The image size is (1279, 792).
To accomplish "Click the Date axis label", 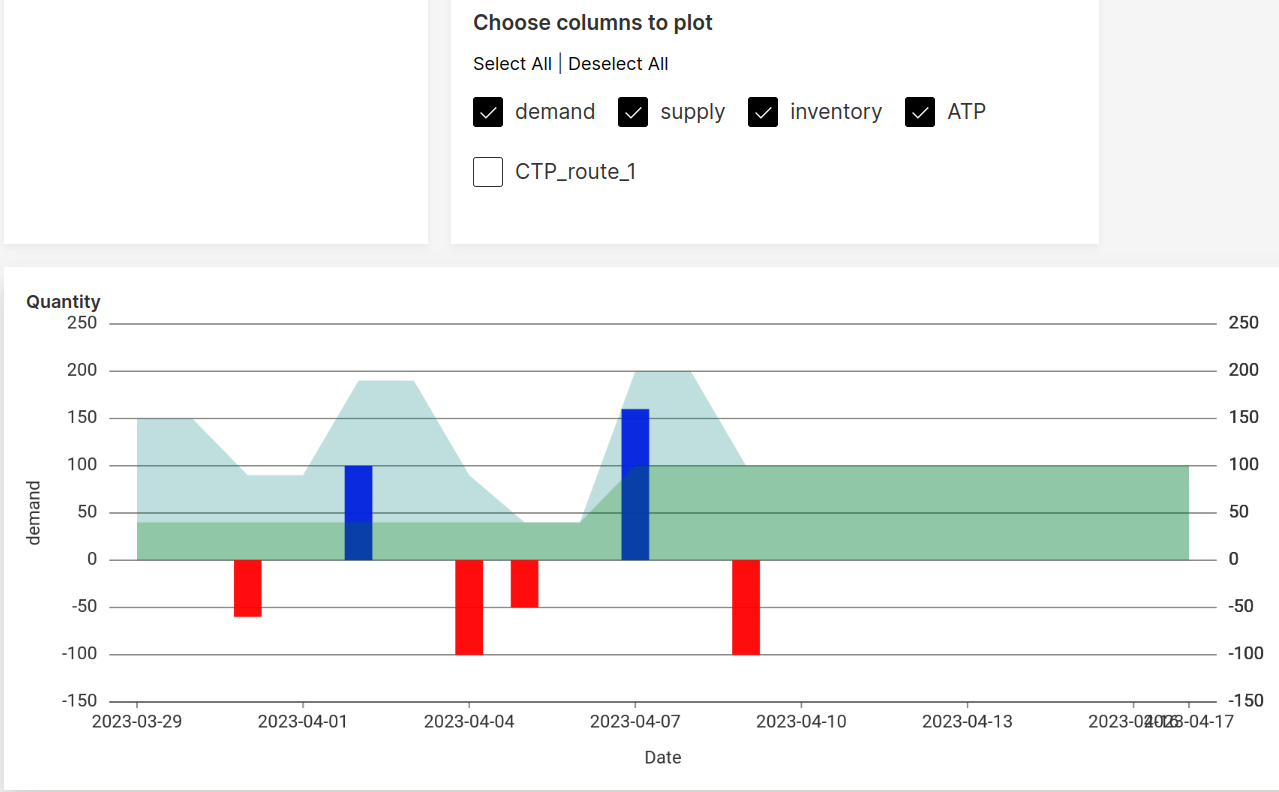I will (x=662, y=757).
